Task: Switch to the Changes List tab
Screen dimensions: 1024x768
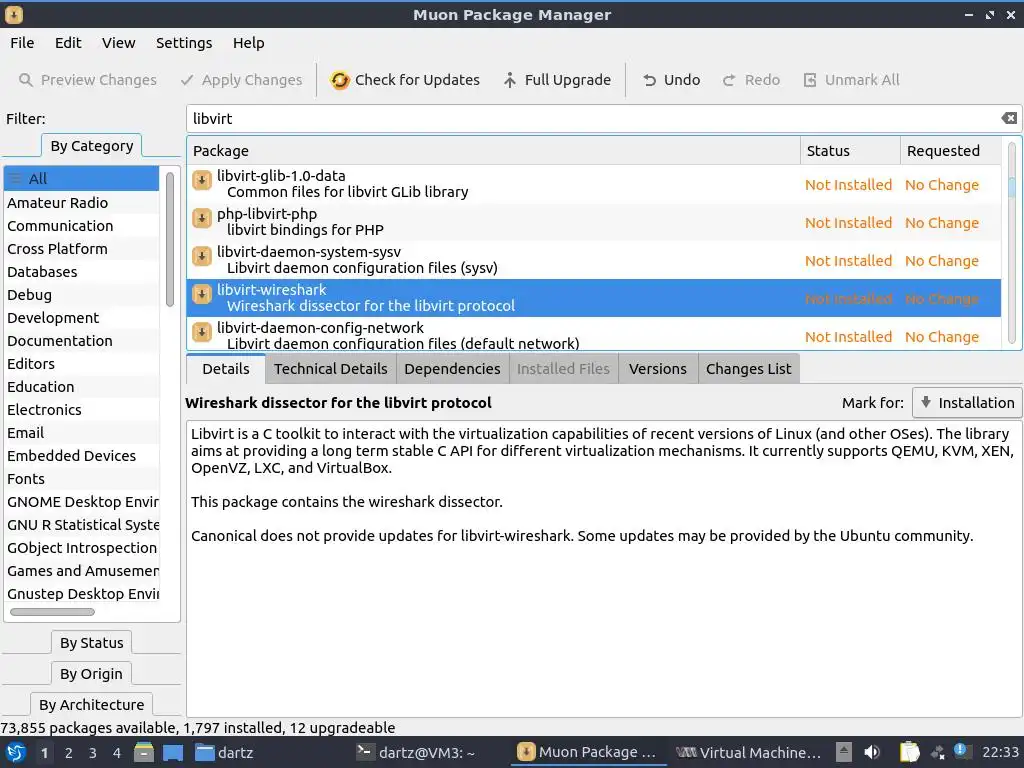Action: [x=748, y=369]
